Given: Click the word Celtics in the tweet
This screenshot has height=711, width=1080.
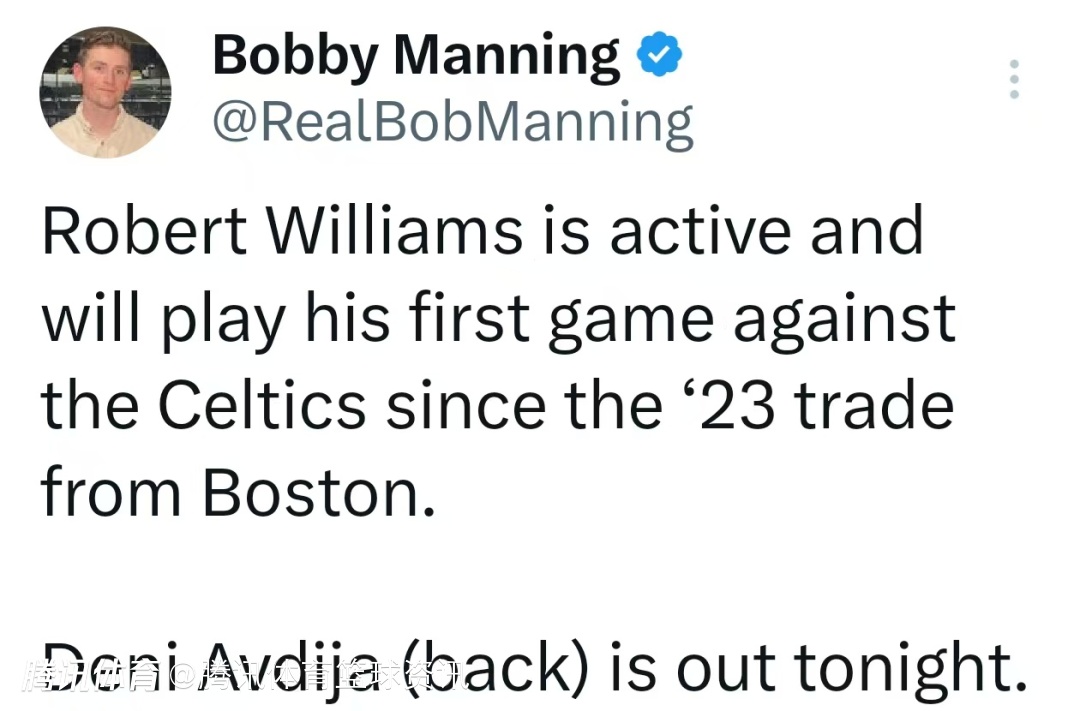Looking at the screenshot, I should pyautogui.click(x=263, y=407).
